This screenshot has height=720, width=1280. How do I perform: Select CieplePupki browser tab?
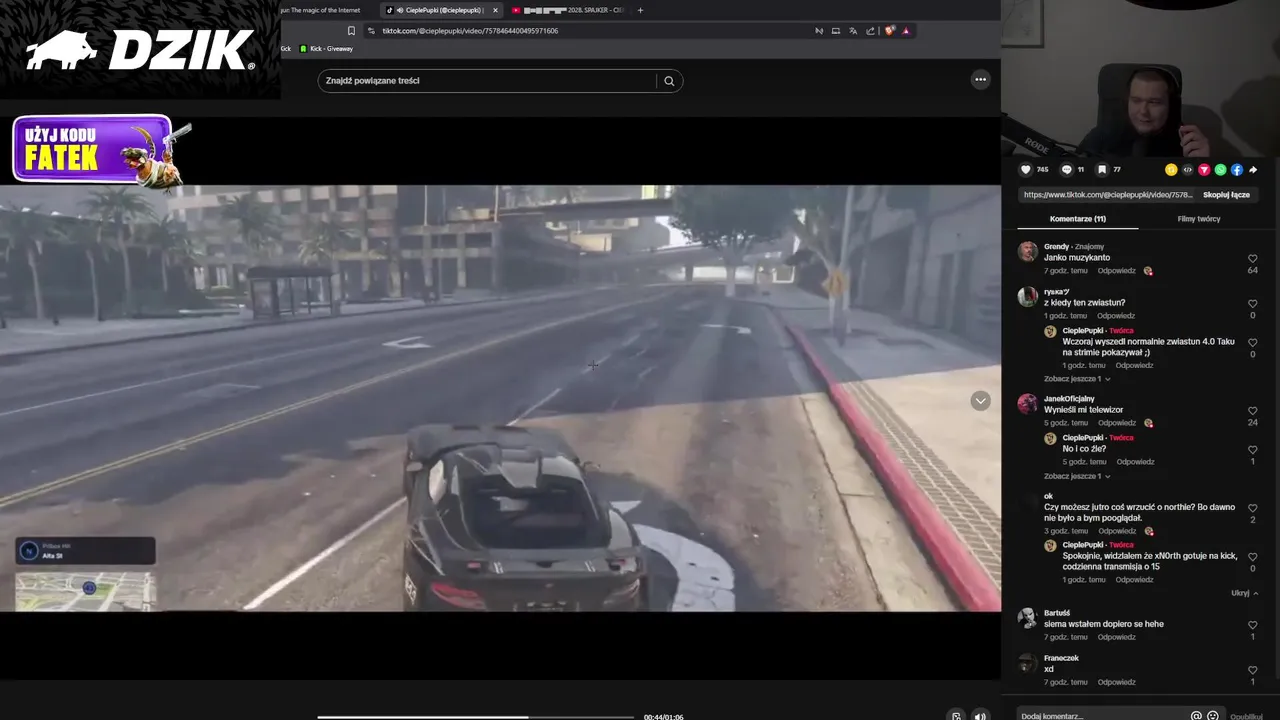click(438, 10)
